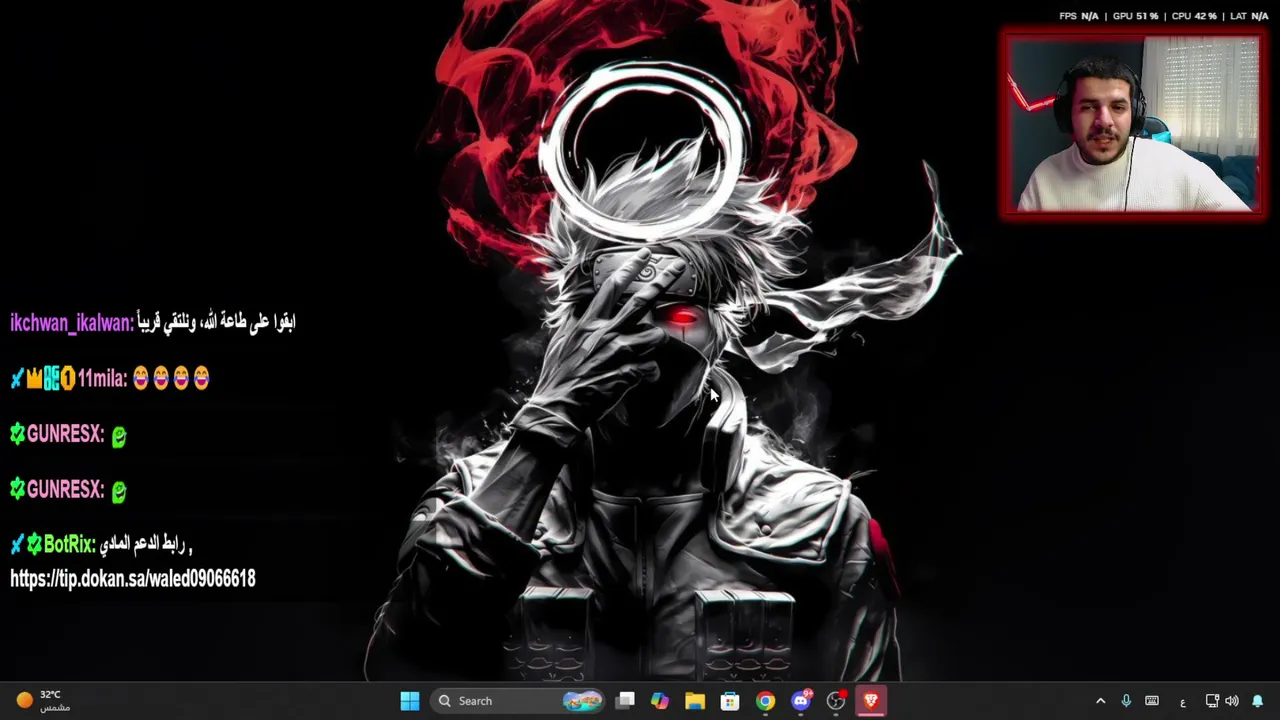Click the FPS N/A overlay readout
Screen dimensions: 1280x720
click(x=1079, y=16)
